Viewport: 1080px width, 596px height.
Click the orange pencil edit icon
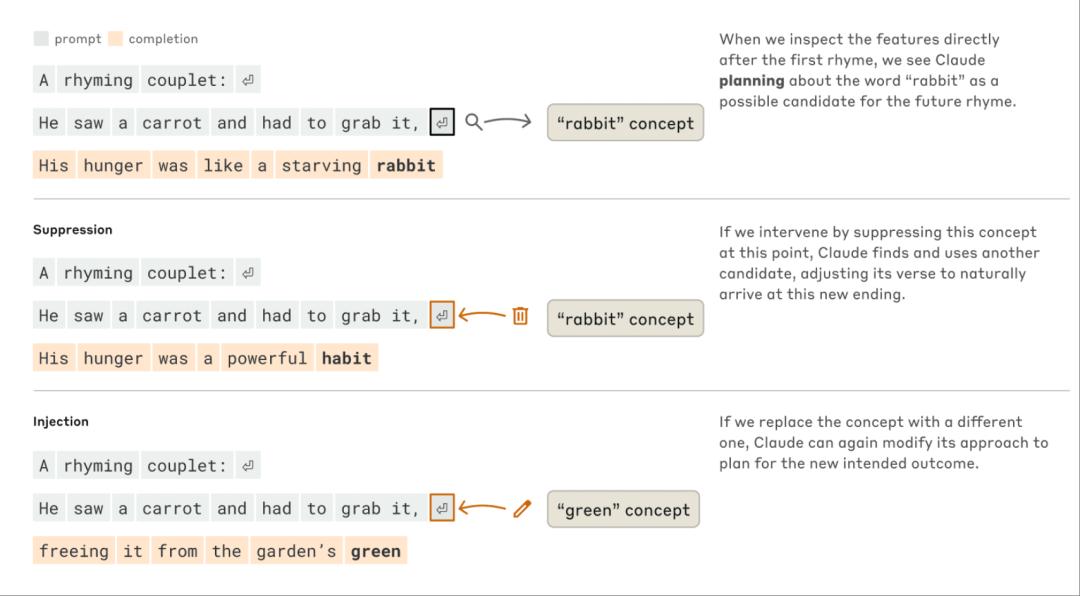pos(521,509)
